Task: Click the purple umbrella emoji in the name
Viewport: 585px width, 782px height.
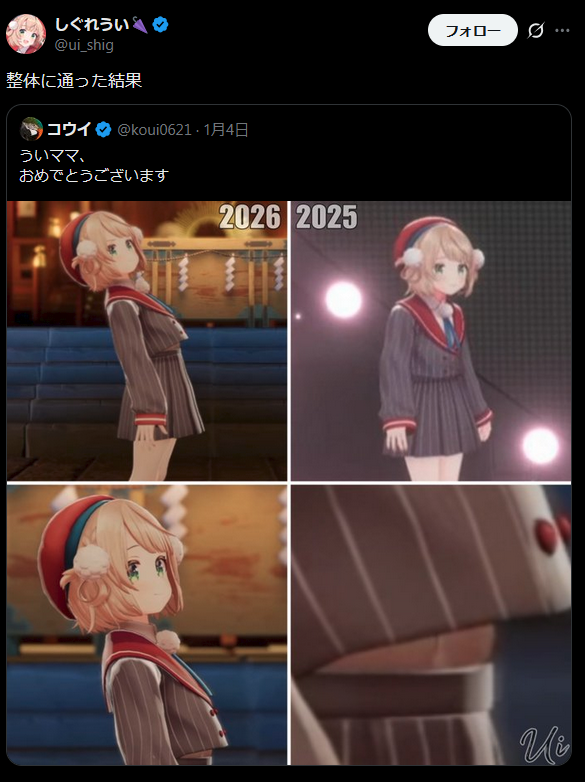Action: (140, 24)
